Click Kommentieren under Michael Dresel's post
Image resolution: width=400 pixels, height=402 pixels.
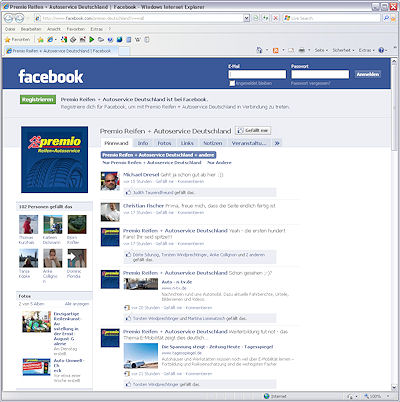coord(191,182)
